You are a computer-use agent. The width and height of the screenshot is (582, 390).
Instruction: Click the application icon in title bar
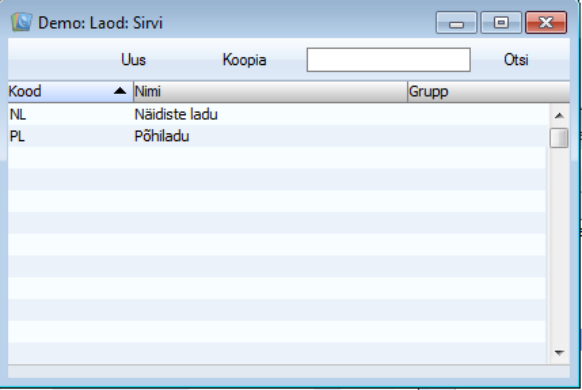(x=22, y=22)
